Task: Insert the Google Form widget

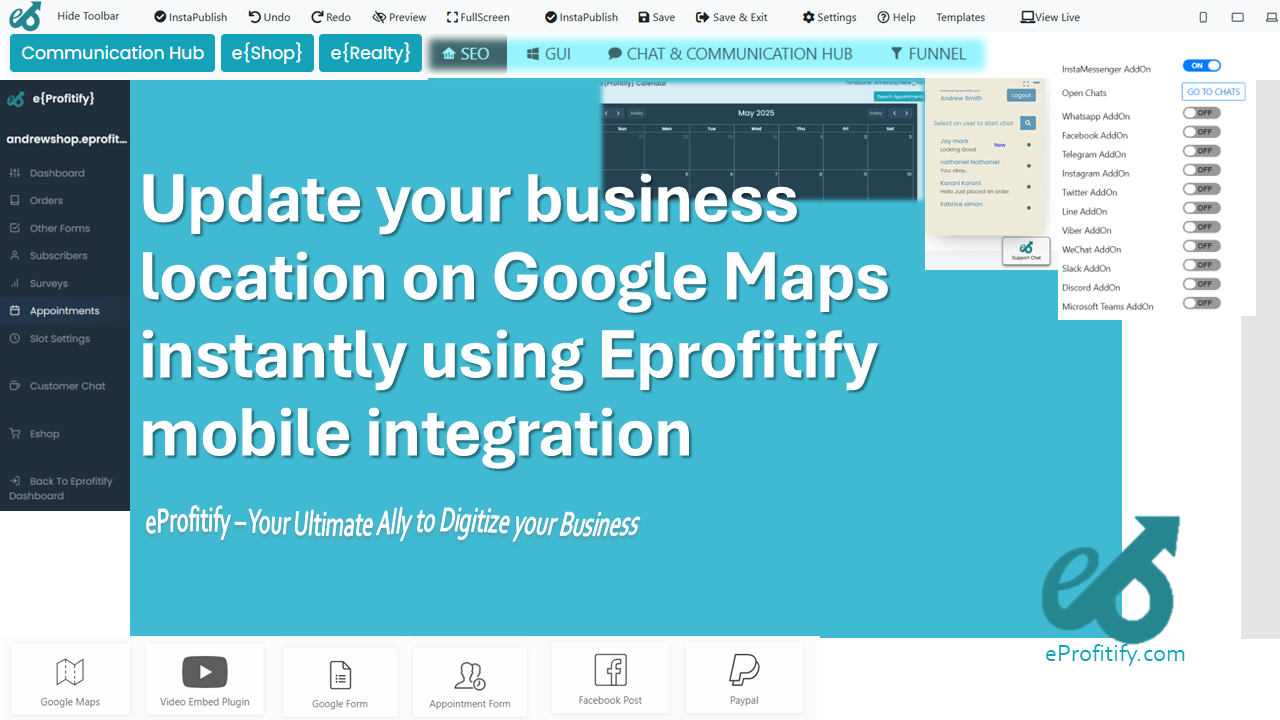Action: tap(340, 682)
